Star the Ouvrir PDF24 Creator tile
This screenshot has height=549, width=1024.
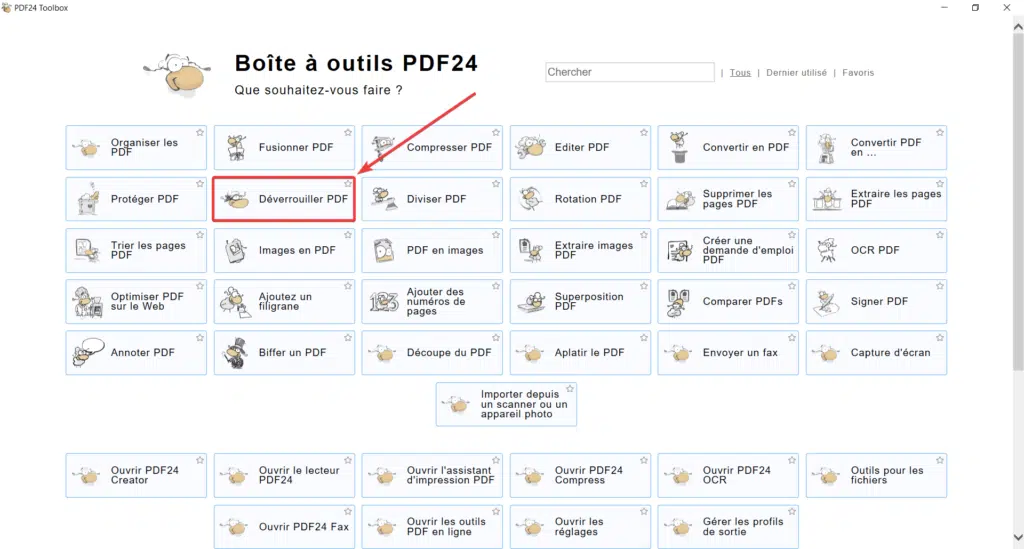pyautogui.click(x=200, y=460)
